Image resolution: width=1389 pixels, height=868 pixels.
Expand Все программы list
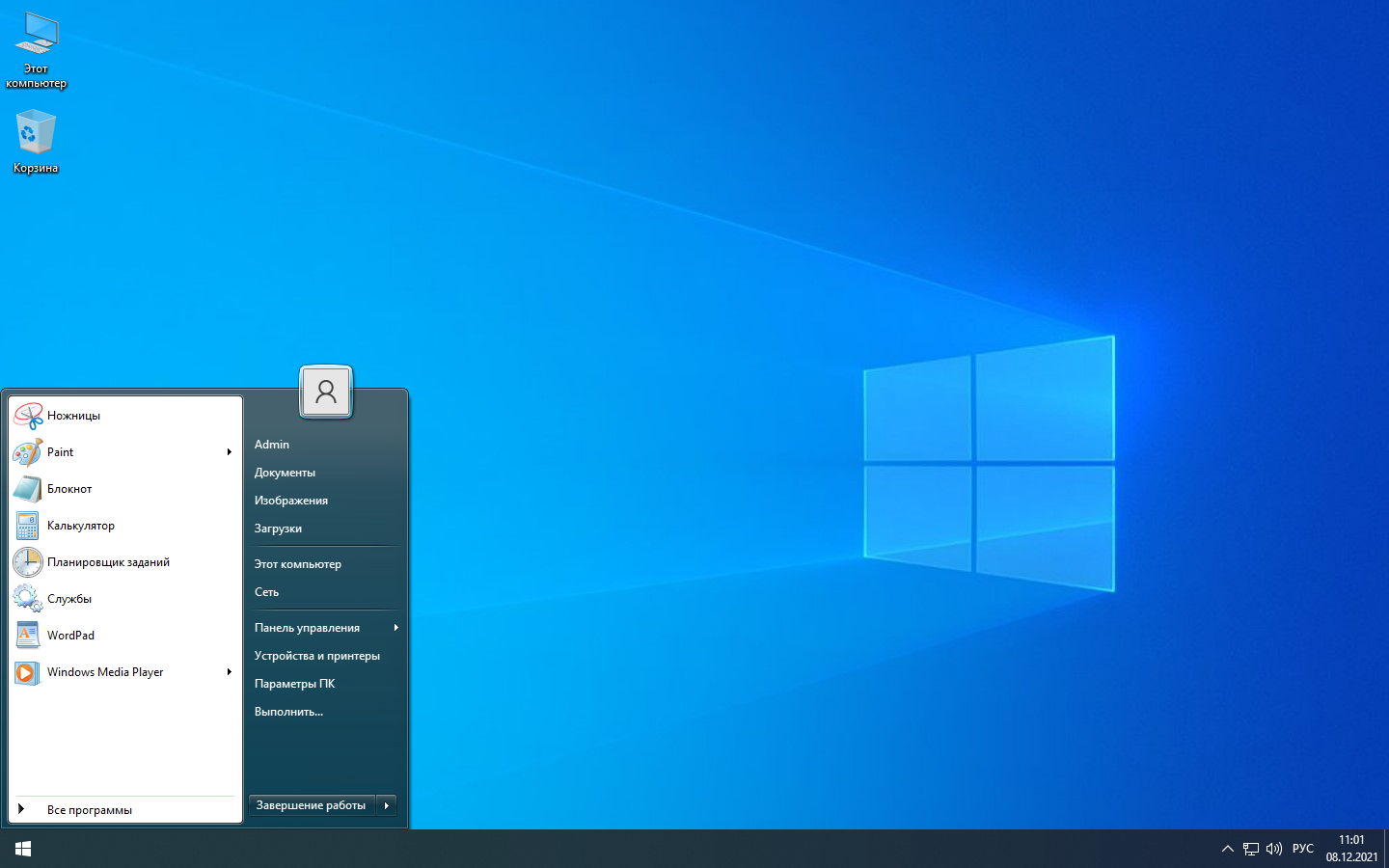pos(89,810)
